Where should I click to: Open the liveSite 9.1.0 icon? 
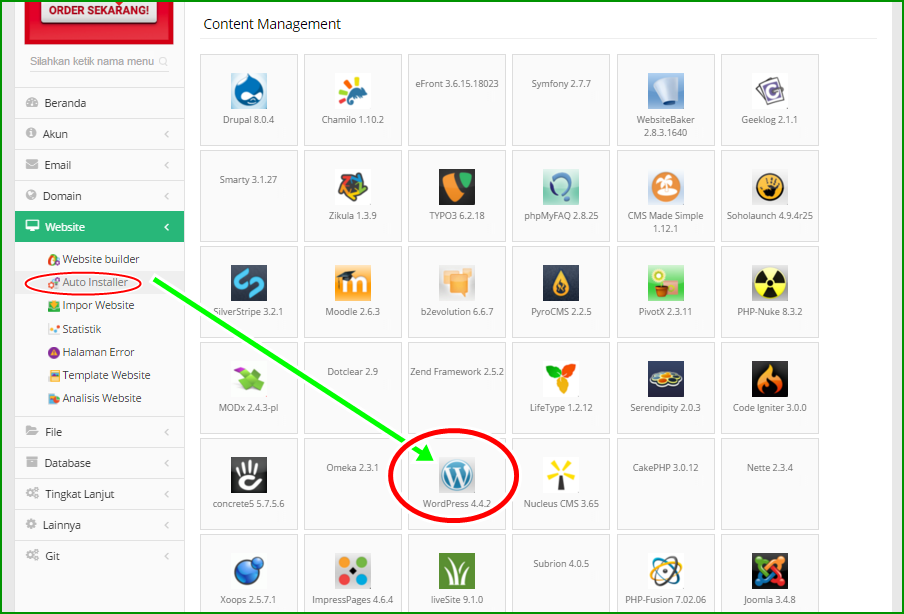(x=457, y=571)
